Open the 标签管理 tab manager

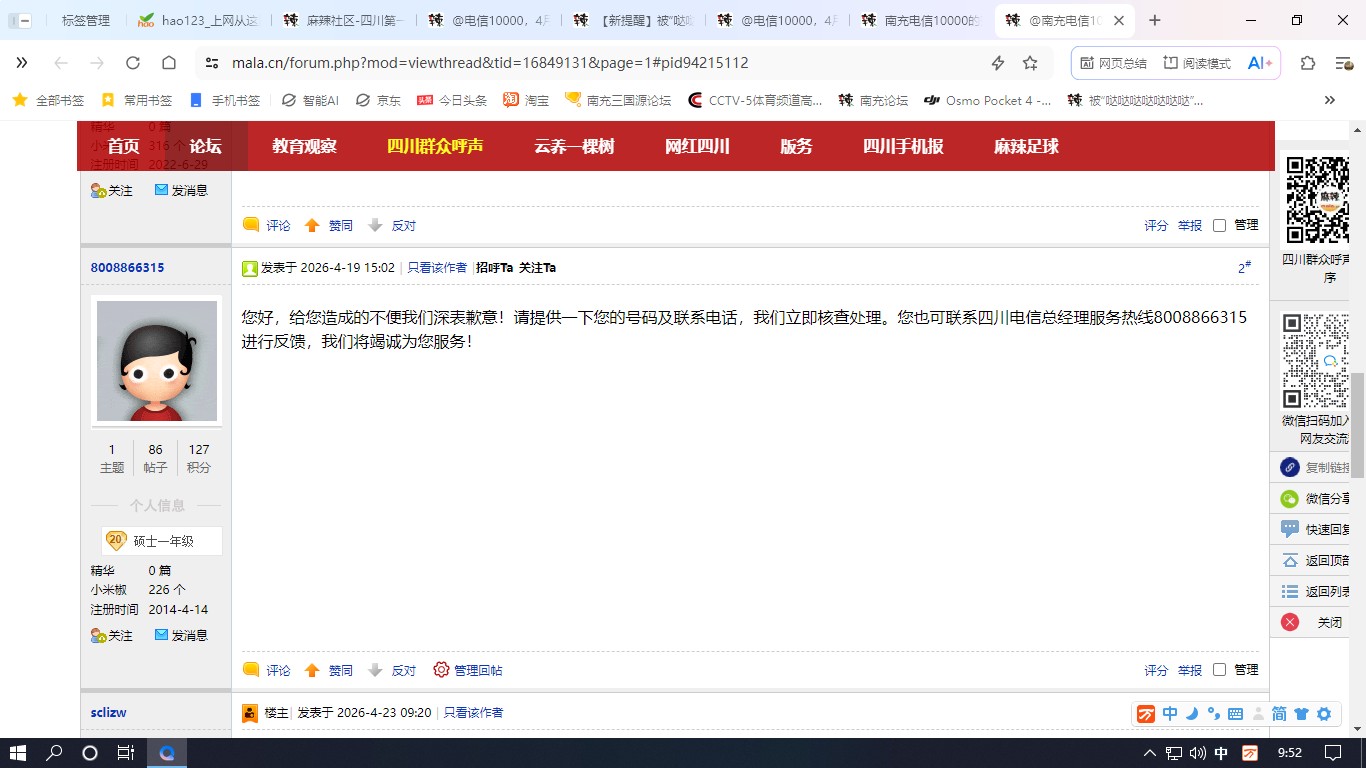[x=86, y=20]
